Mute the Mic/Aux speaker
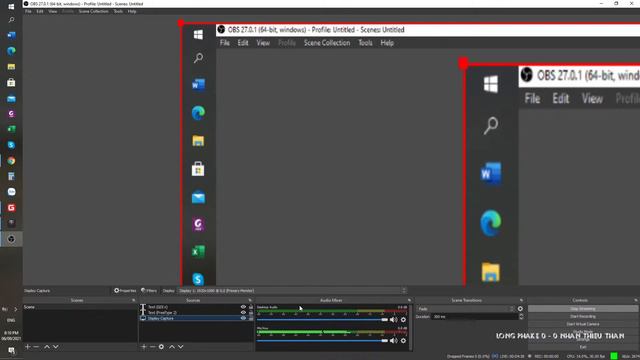This screenshot has height=360, width=640. pos(393,340)
